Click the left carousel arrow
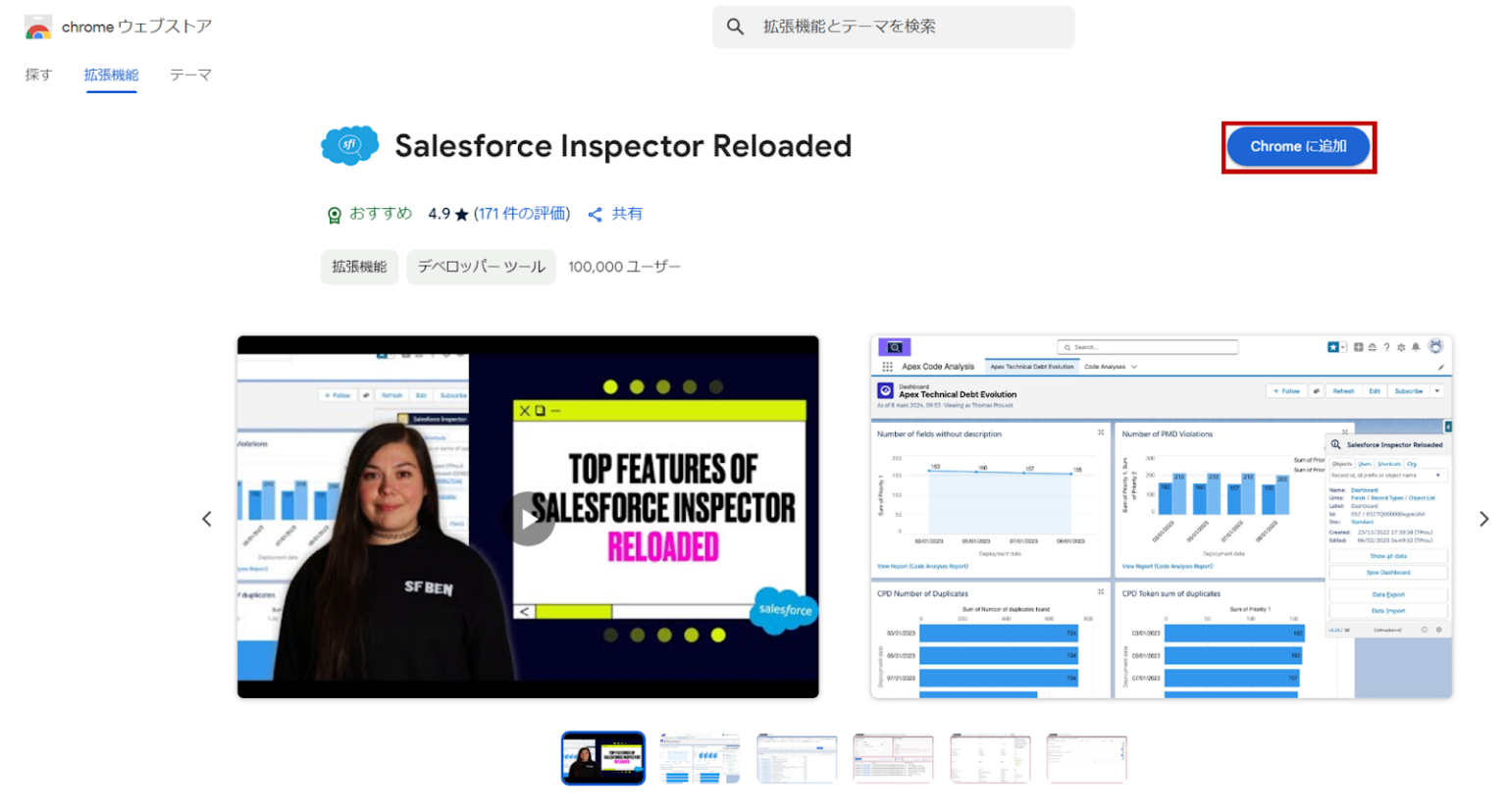This screenshot has height=812, width=1507. (207, 518)
